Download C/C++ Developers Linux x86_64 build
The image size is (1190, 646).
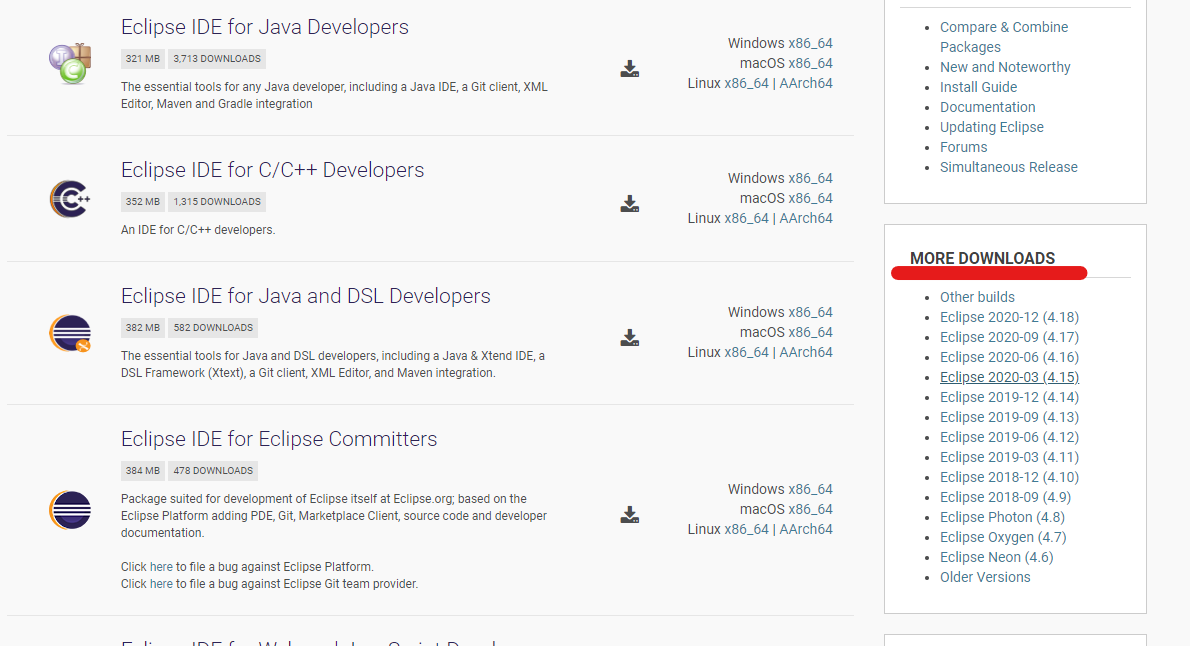click(x=747, y=219)
